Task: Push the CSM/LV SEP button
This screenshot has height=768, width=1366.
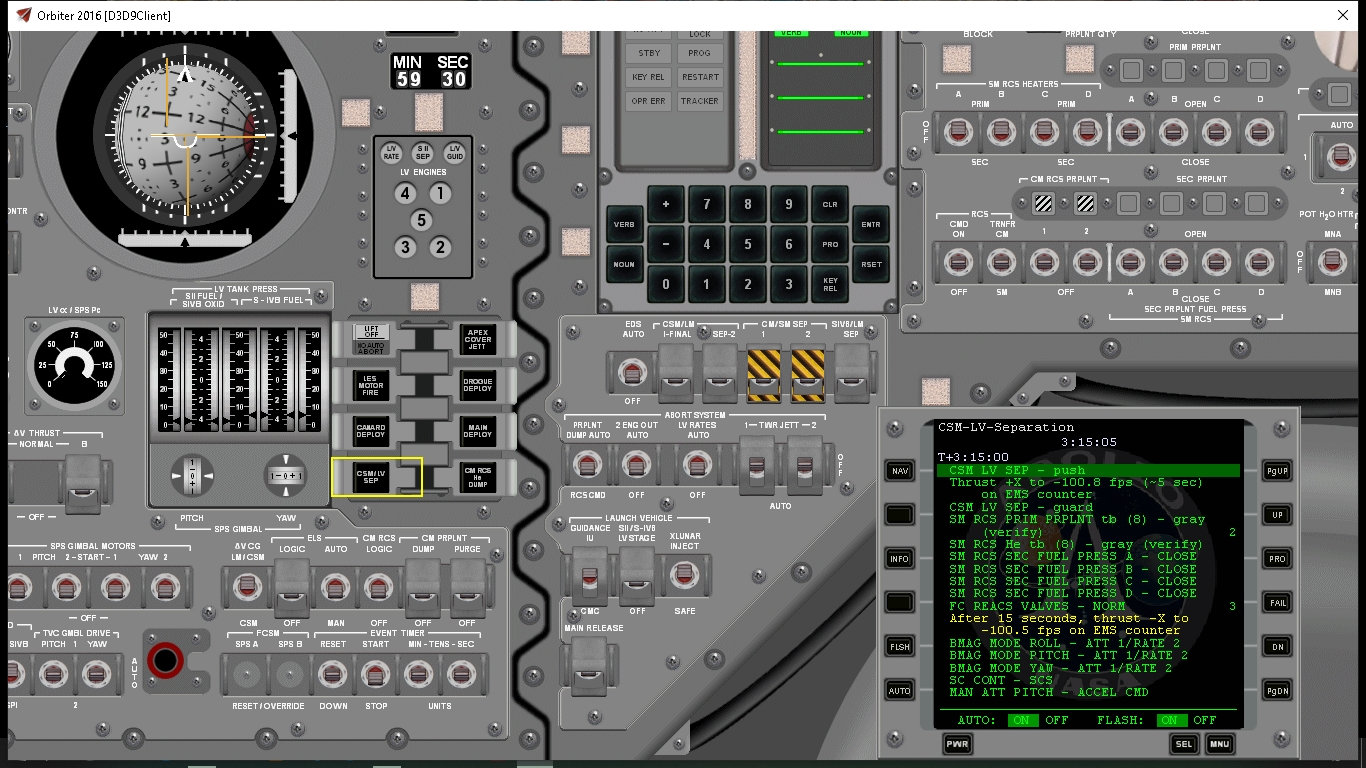Action: [x=371, y=475]
